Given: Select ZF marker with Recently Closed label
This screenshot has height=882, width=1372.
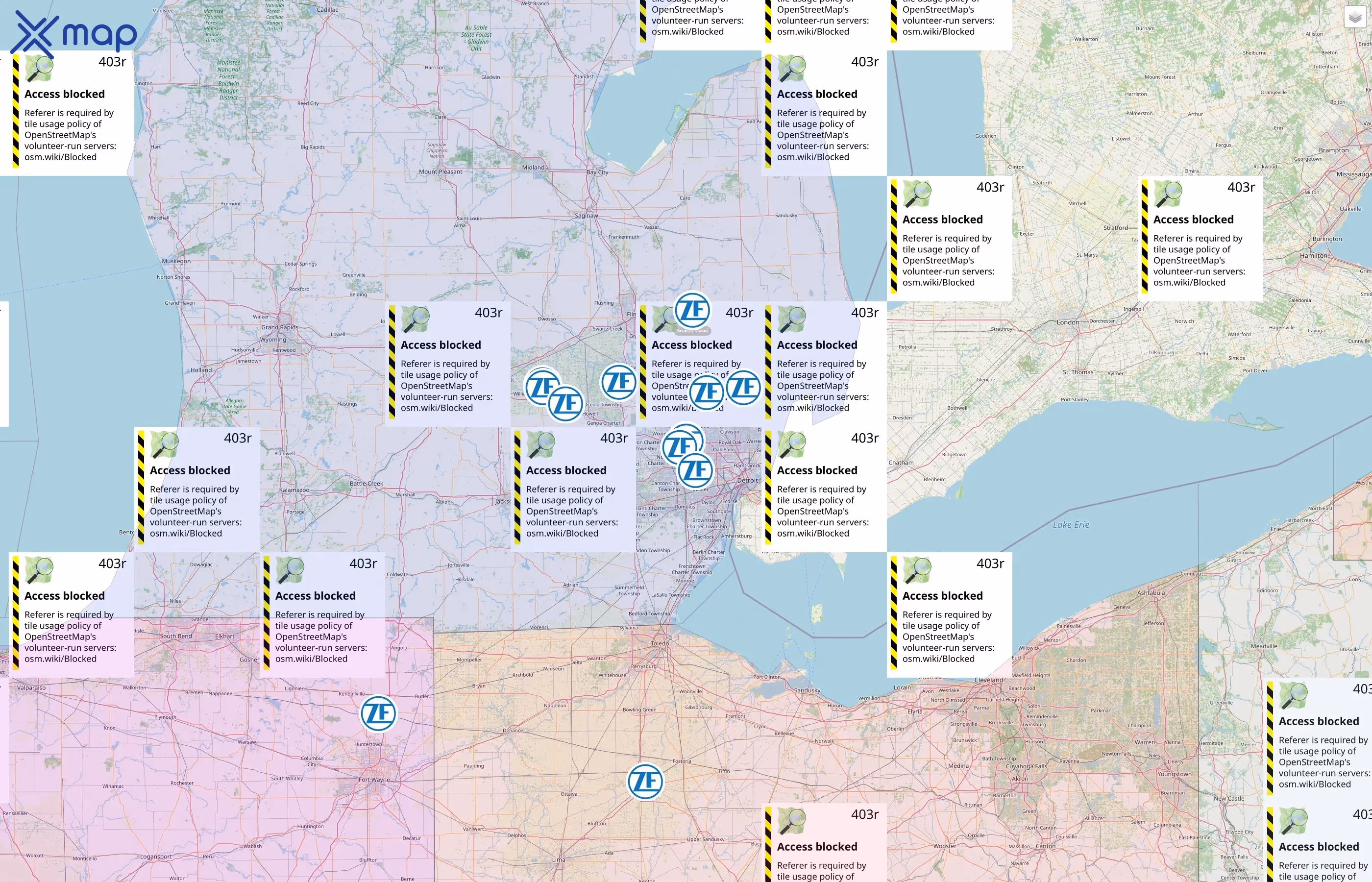Looking at the screenshot, I should [693, 311].
